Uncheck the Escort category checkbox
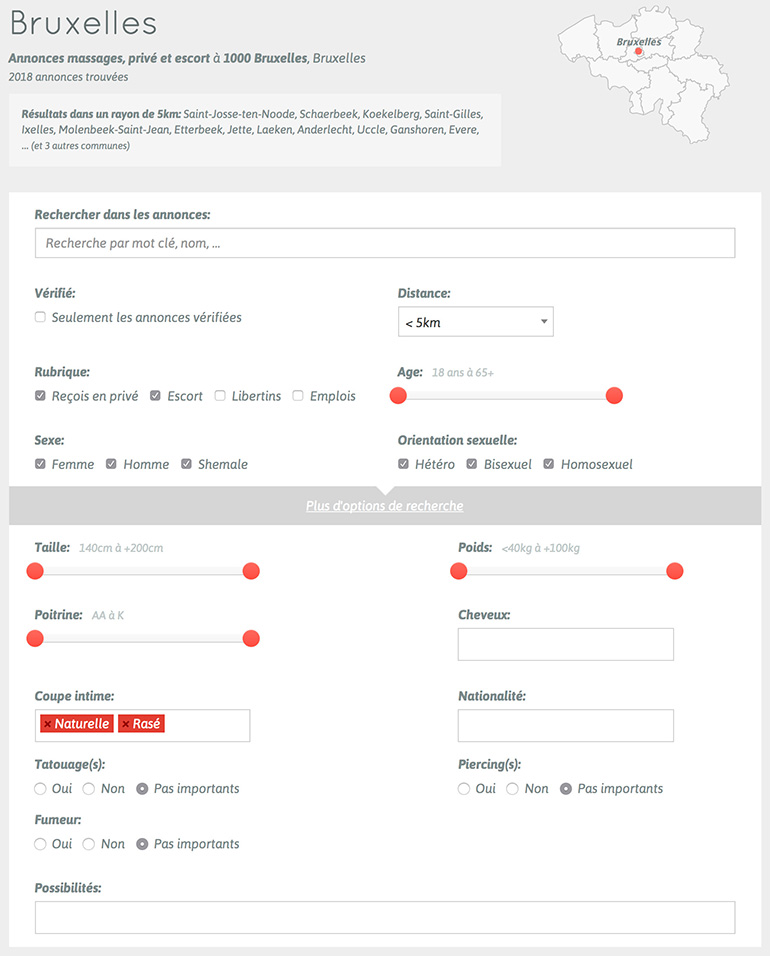The height and width of the screenshot is (956, 770). tap(156, 396)
